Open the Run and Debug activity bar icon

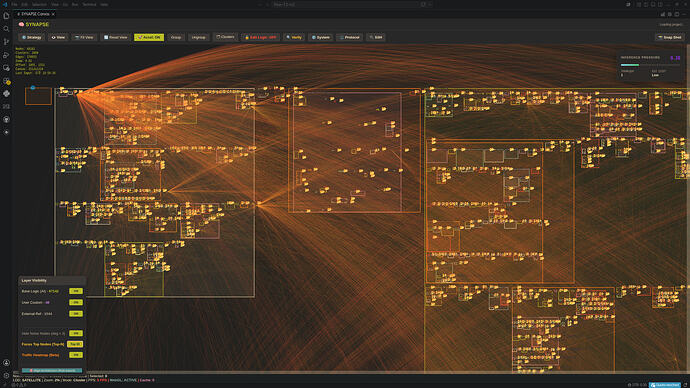(6, 55)
